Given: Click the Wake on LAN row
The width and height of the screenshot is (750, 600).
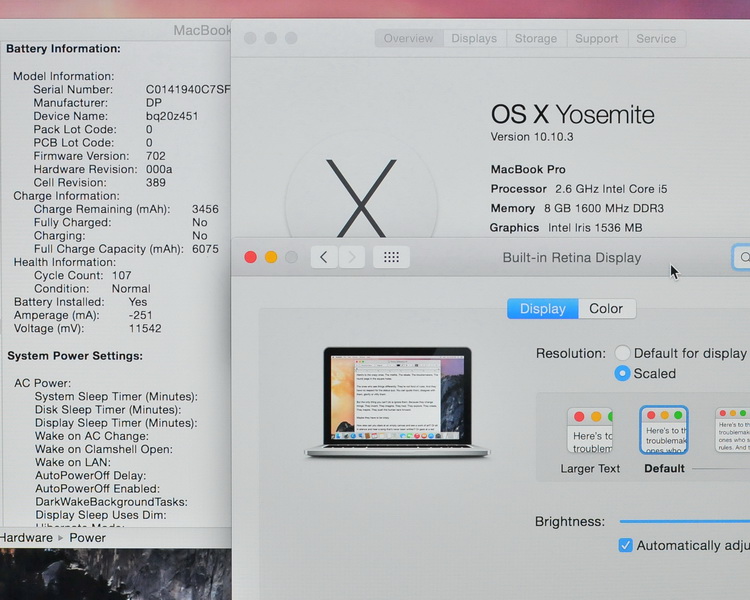Looking at the screenshot, I should (73, 463).
